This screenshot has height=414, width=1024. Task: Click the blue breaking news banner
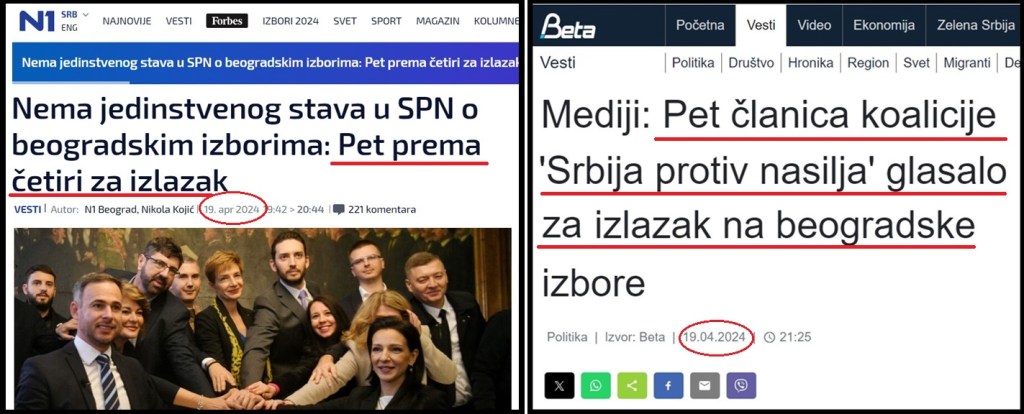(x=265, y=63)
